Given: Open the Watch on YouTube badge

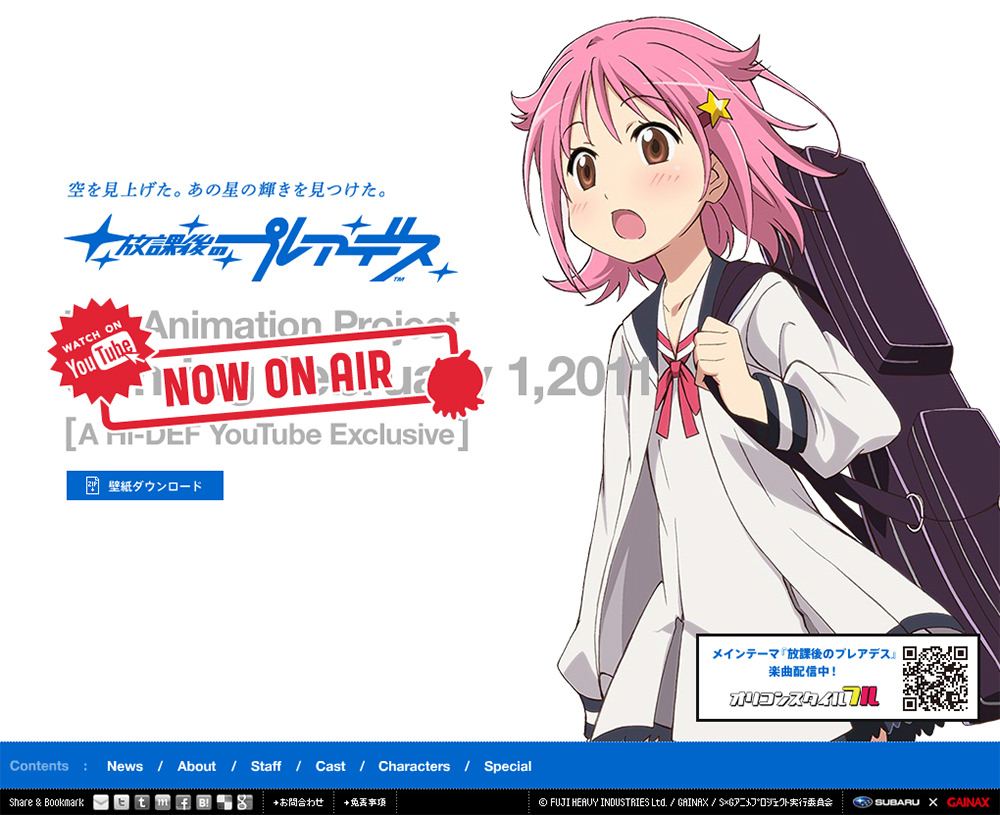Looking at the screenshot, I should tap(99, 352).
